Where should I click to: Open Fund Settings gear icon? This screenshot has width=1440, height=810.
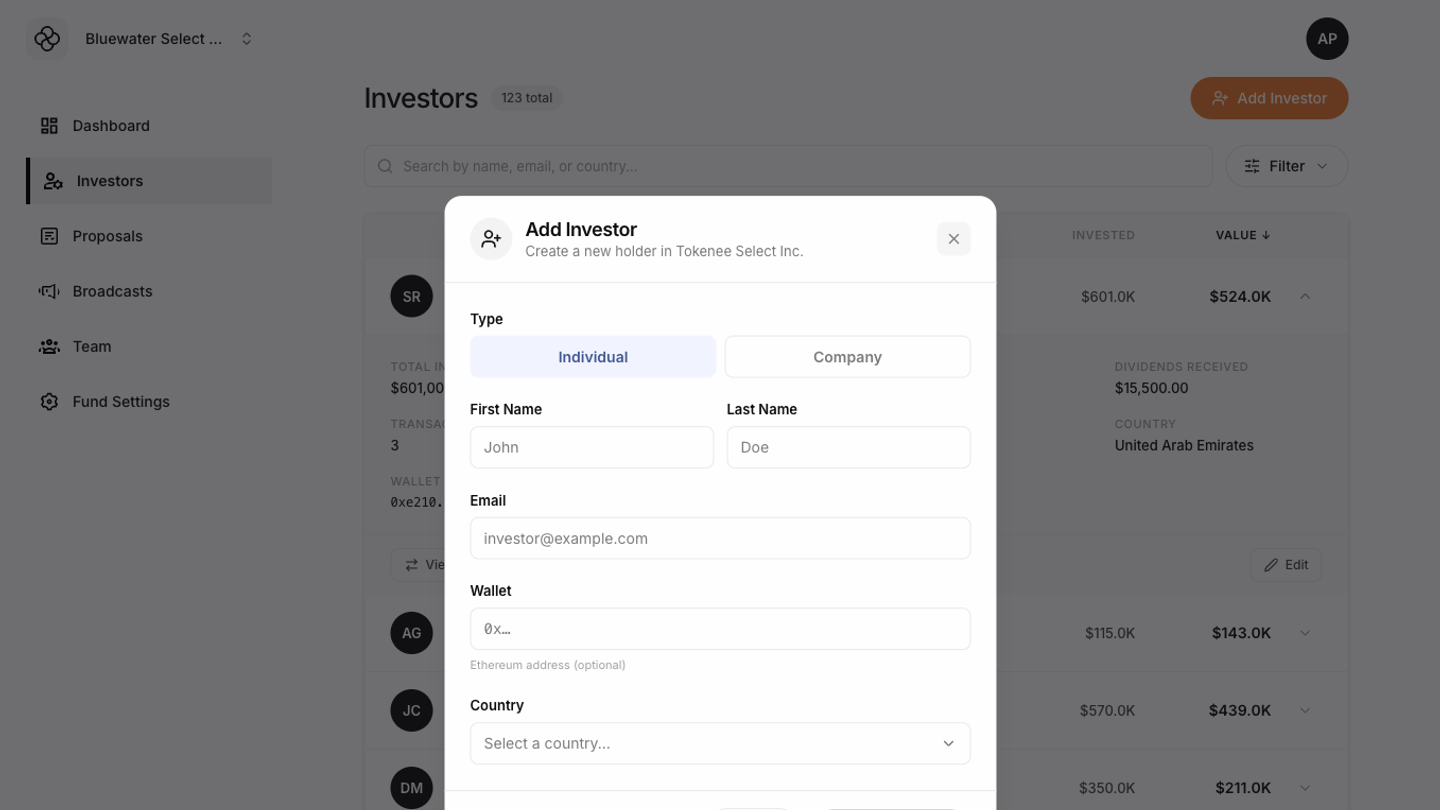tap(49, 402)
